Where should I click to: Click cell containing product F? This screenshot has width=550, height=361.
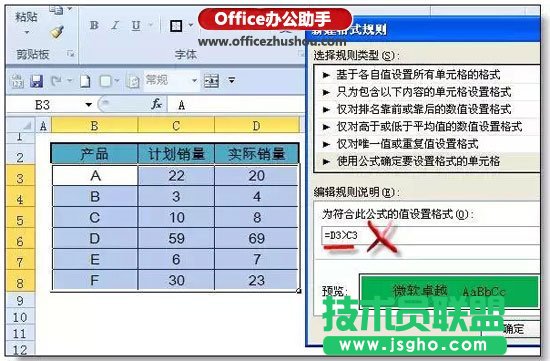[x=95, y=280]
